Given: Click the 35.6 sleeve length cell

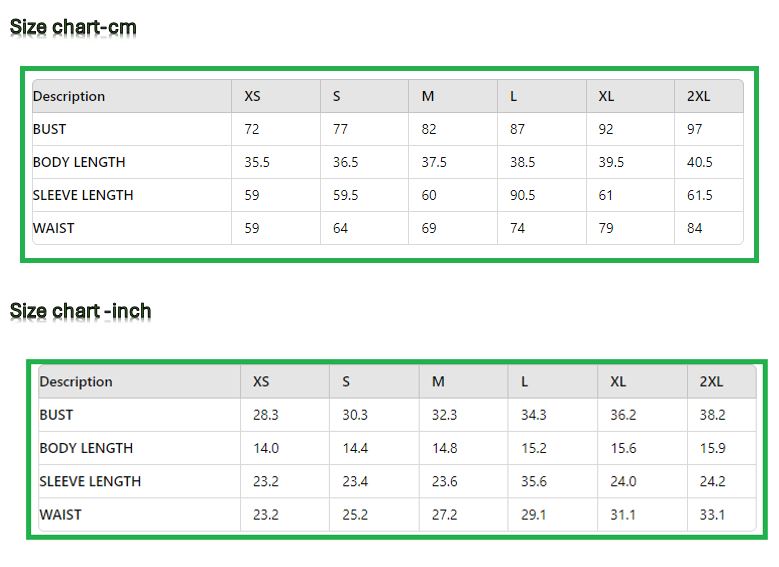Looking at the screenshot, I should (534, 481).
